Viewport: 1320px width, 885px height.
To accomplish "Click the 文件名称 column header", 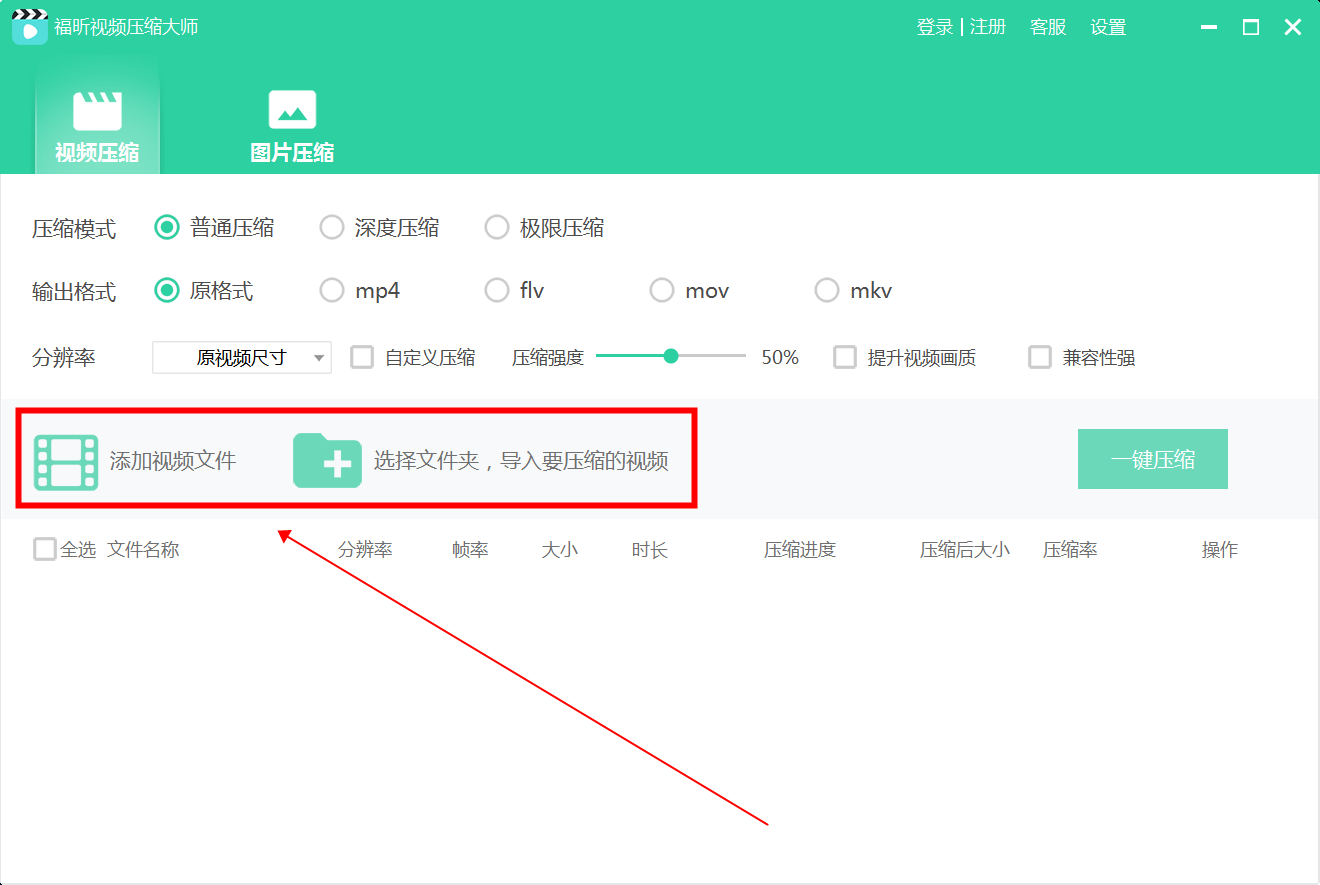I will click(143, 549).
